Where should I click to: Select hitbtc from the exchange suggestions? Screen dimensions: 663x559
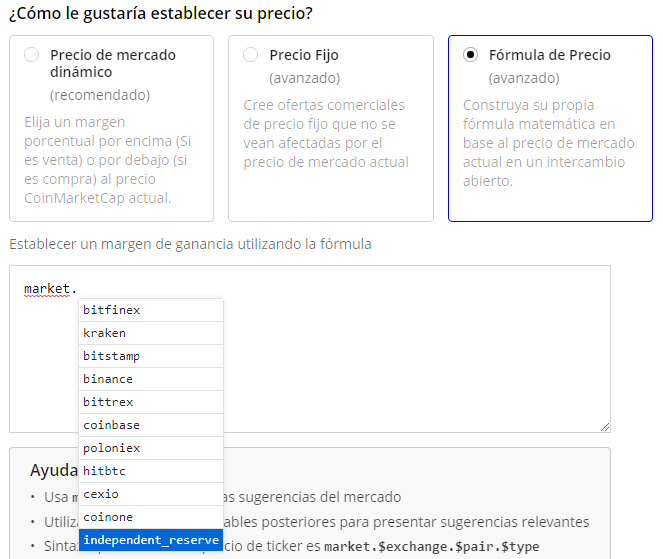[x=151, y=471]
